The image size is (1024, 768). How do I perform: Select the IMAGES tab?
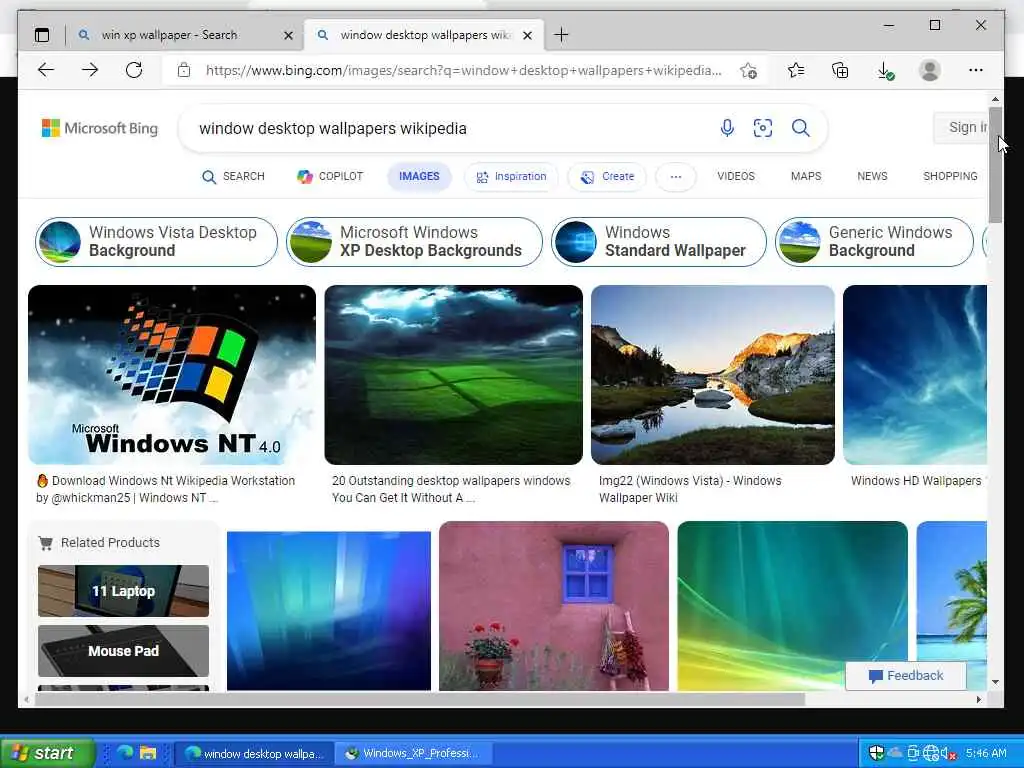click(x=419, y=176)
